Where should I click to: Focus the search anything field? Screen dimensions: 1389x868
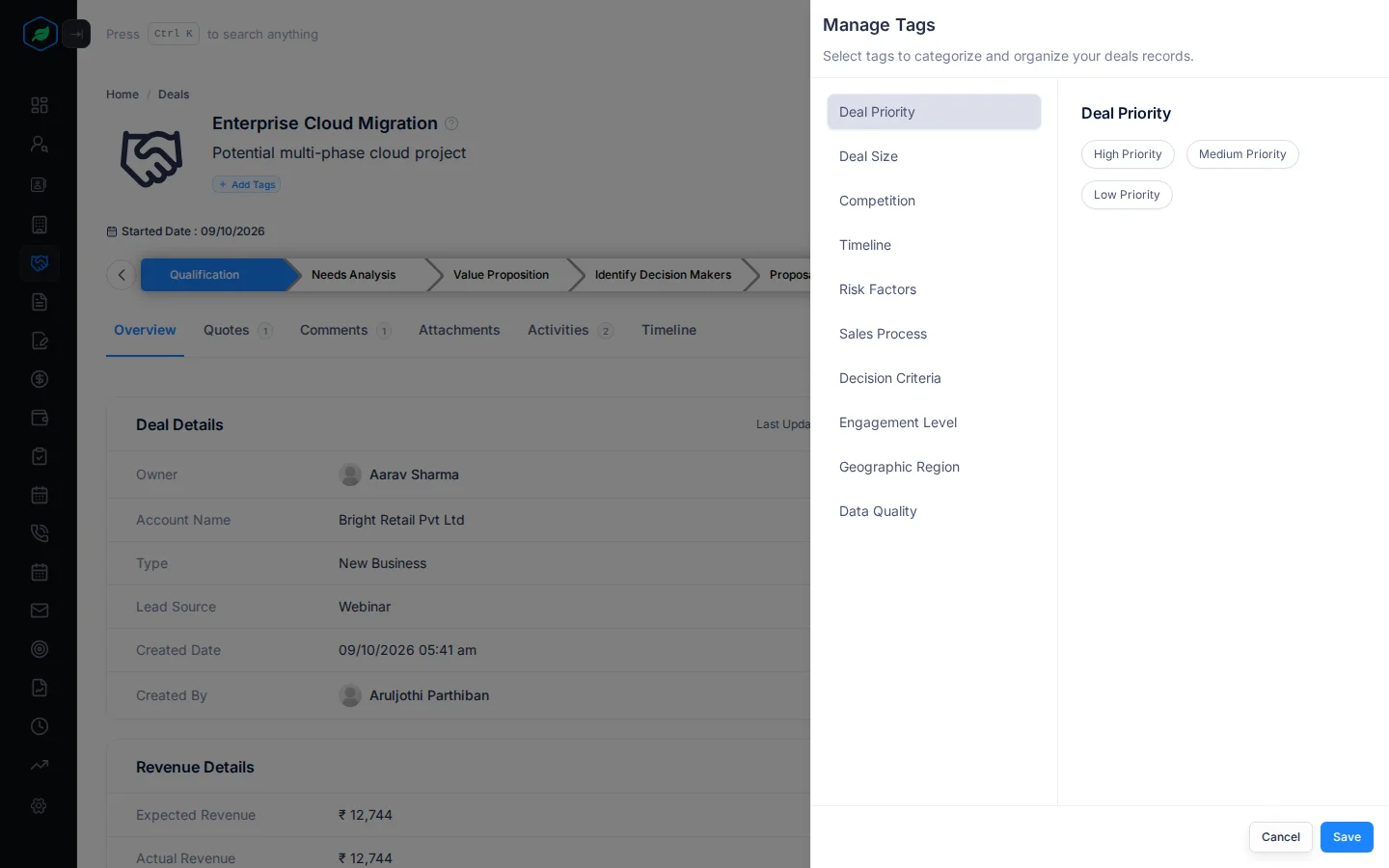point(212,34)
